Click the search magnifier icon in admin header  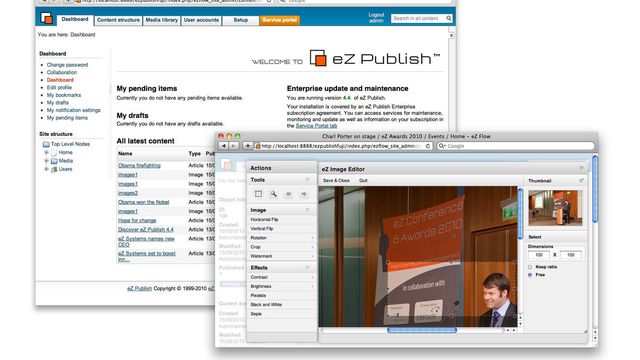click(x=449, y=18)
